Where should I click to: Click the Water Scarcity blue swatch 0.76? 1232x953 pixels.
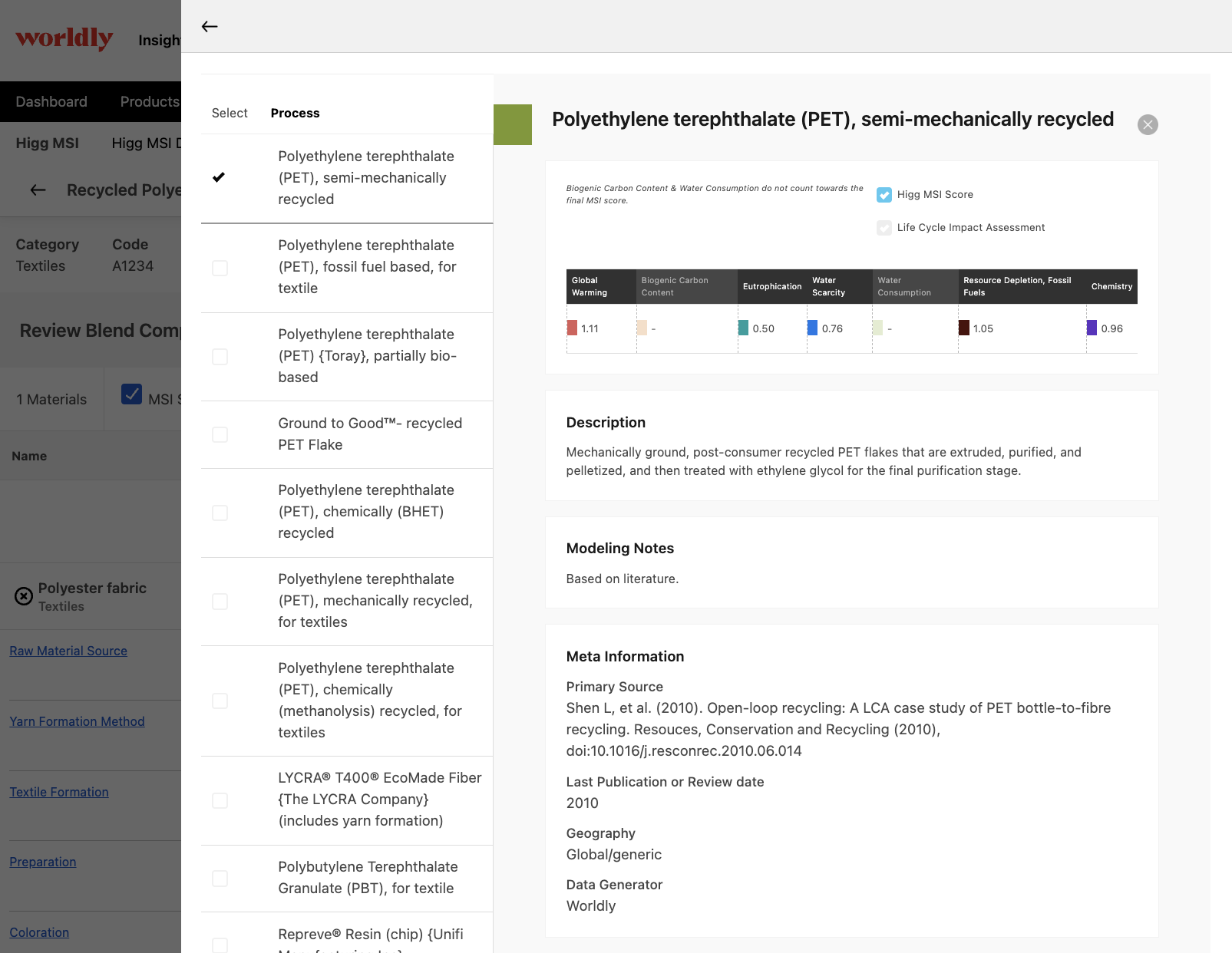coord(812,328)
